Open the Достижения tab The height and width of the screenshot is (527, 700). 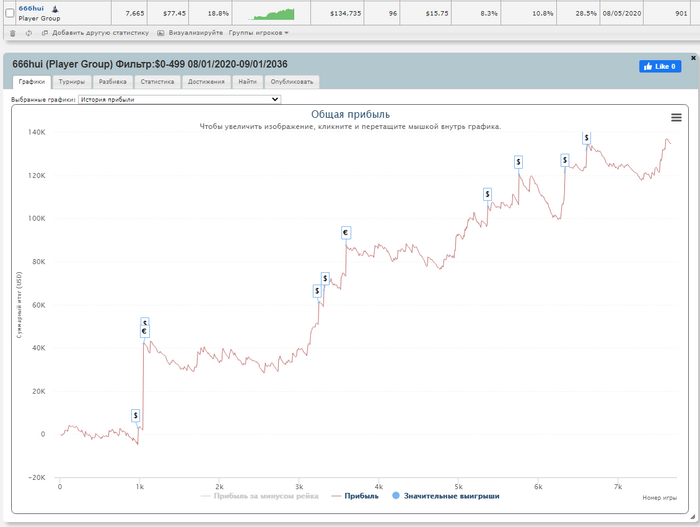(206, 82)
